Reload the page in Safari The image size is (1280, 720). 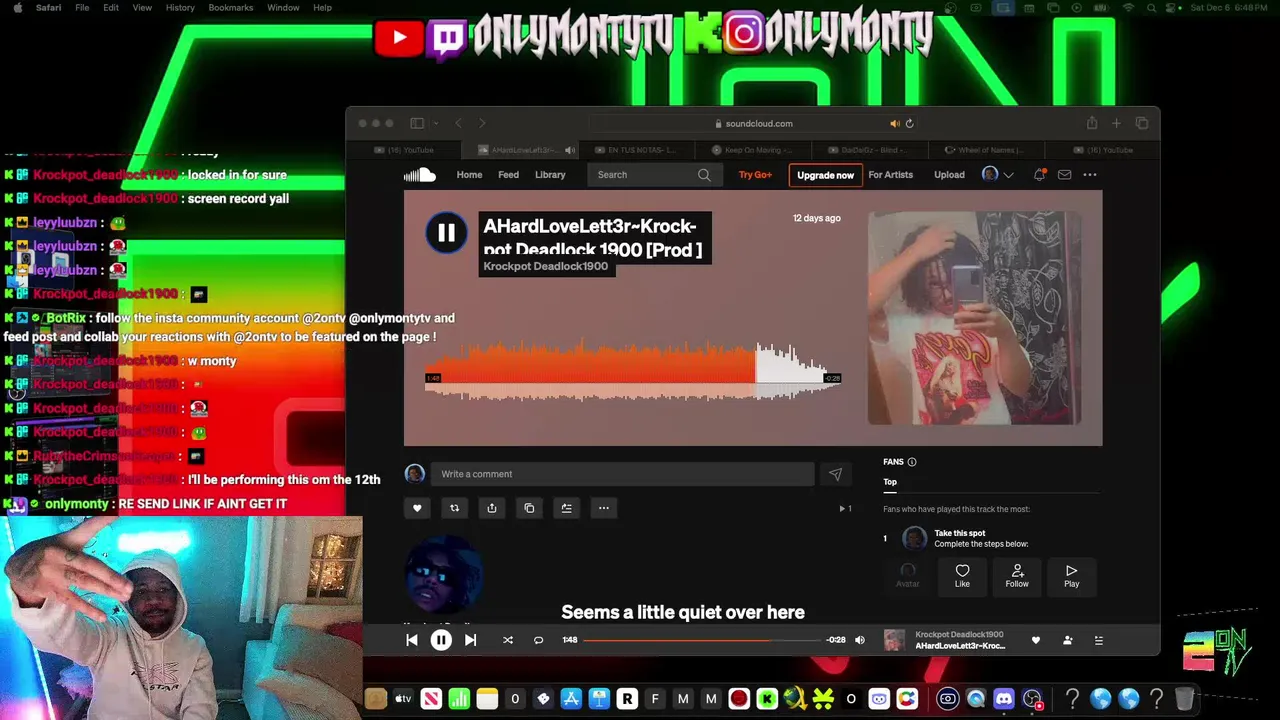909,124
